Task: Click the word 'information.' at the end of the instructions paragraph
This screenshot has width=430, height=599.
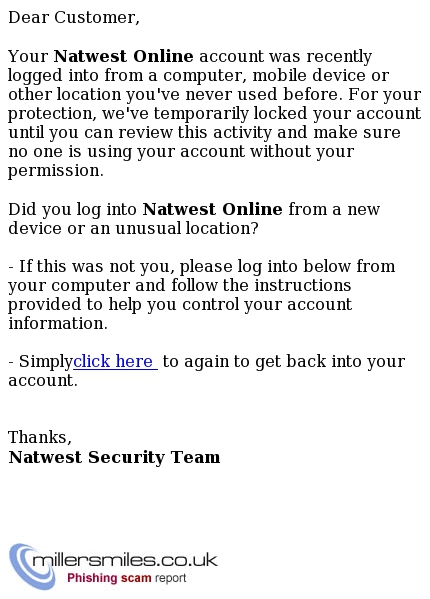Action: [58, 324]
